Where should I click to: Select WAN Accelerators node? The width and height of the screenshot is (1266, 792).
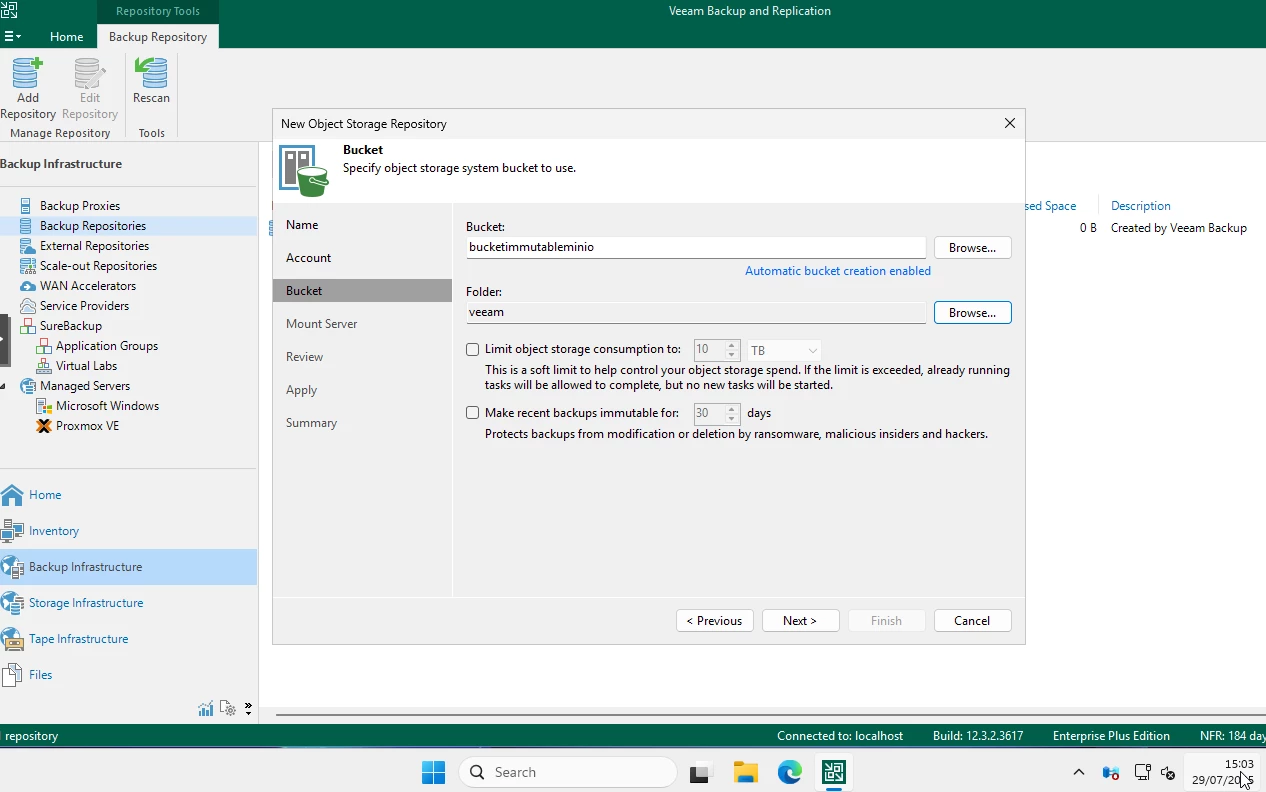(x=88, y=286)
